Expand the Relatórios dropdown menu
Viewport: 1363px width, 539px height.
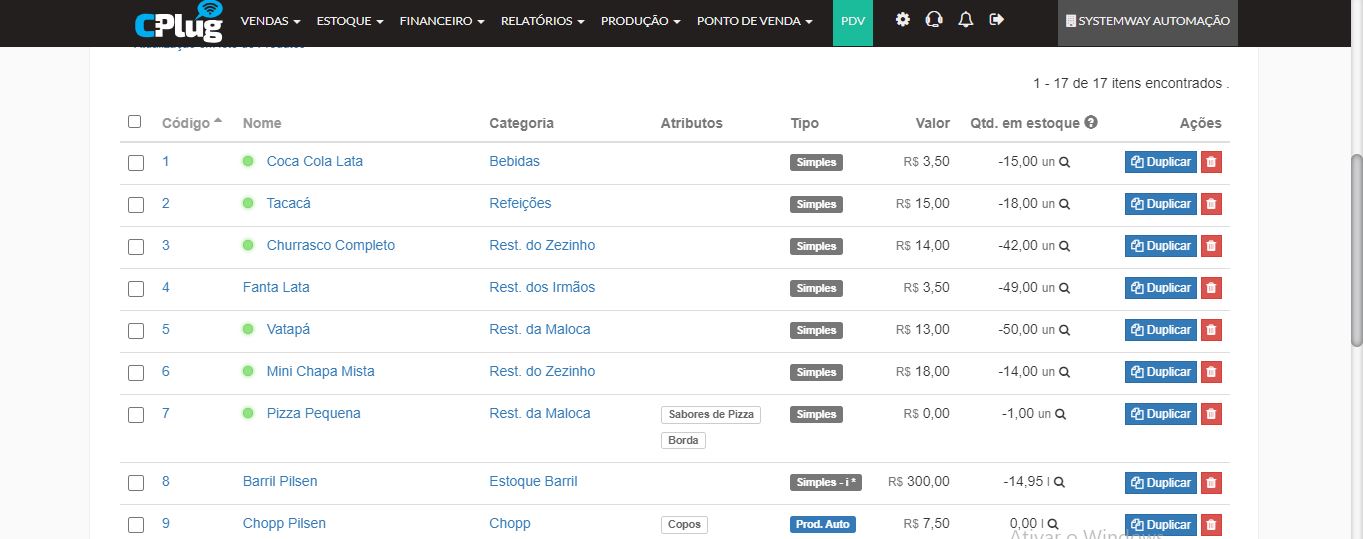[x=542, y=21]
